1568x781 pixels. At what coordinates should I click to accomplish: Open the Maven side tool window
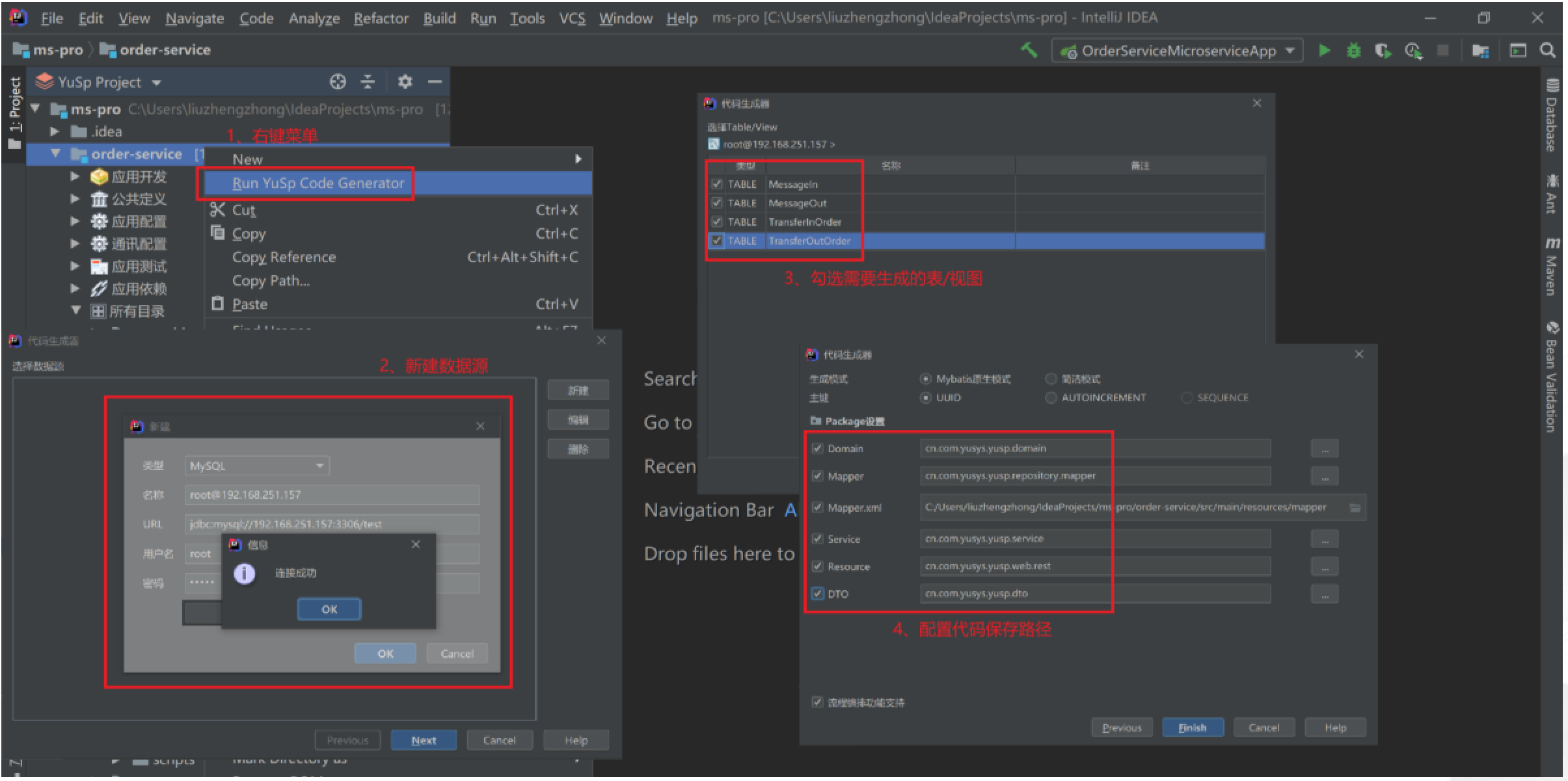point(1552,268)
